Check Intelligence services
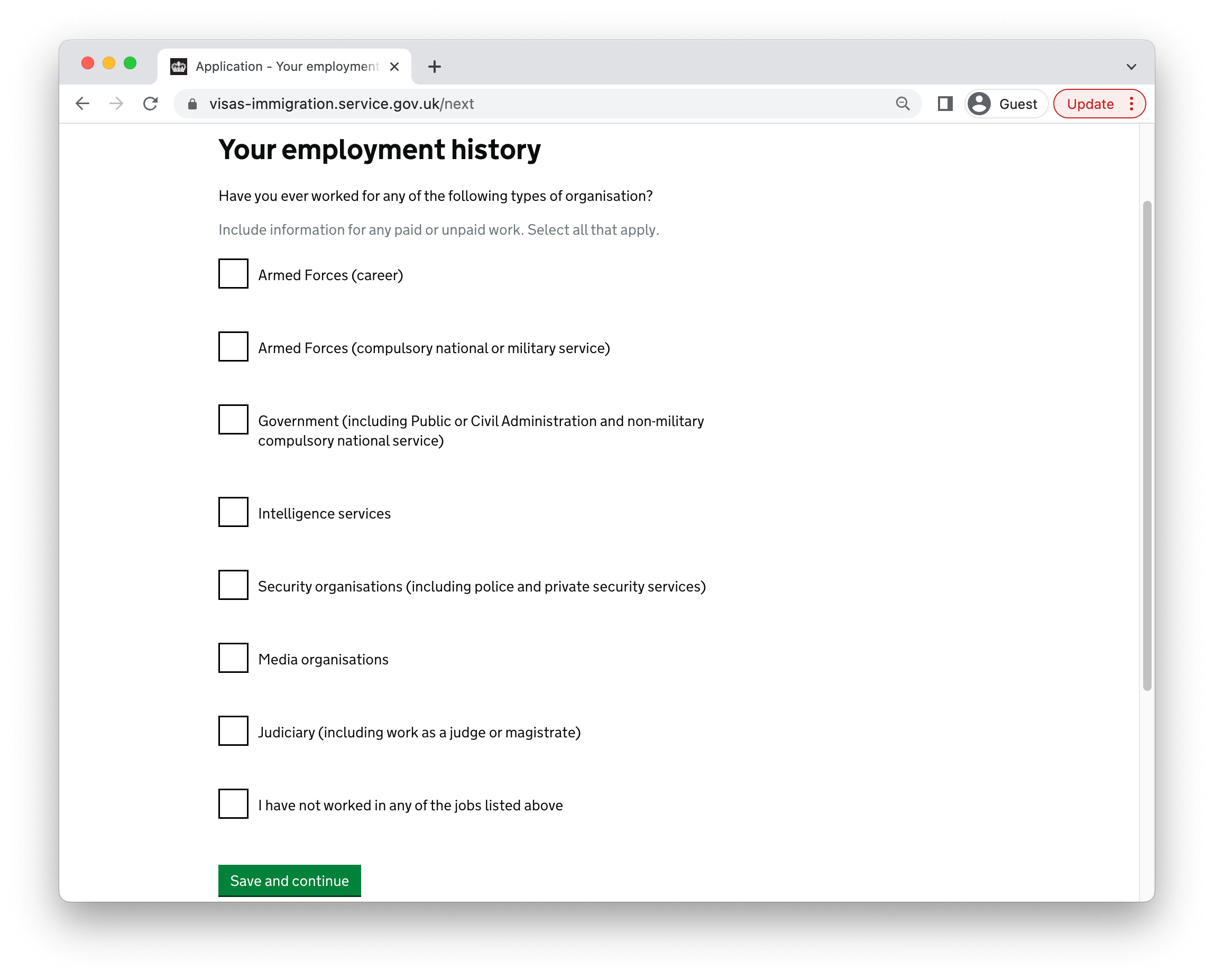The image size is (1214, 980). (x=233, y=512)
